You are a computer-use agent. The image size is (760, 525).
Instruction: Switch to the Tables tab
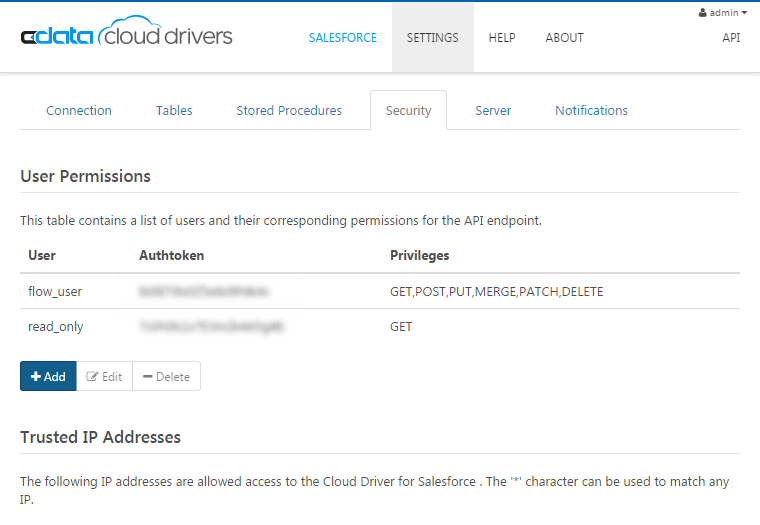tap(174, 111)
